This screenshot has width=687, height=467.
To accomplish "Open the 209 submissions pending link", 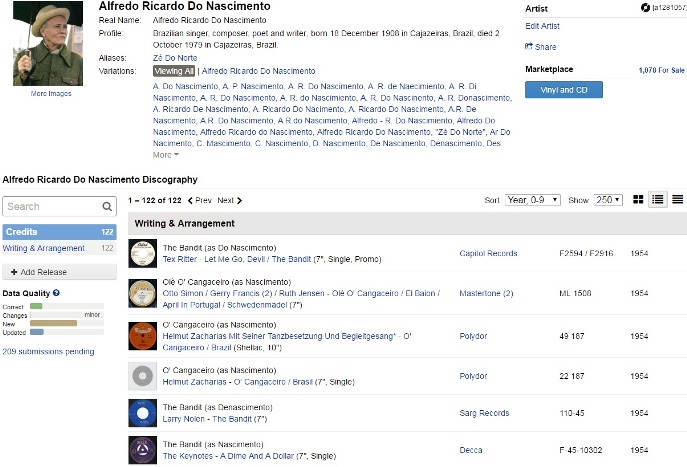I will pyautogui.click(x=48, y=352).
